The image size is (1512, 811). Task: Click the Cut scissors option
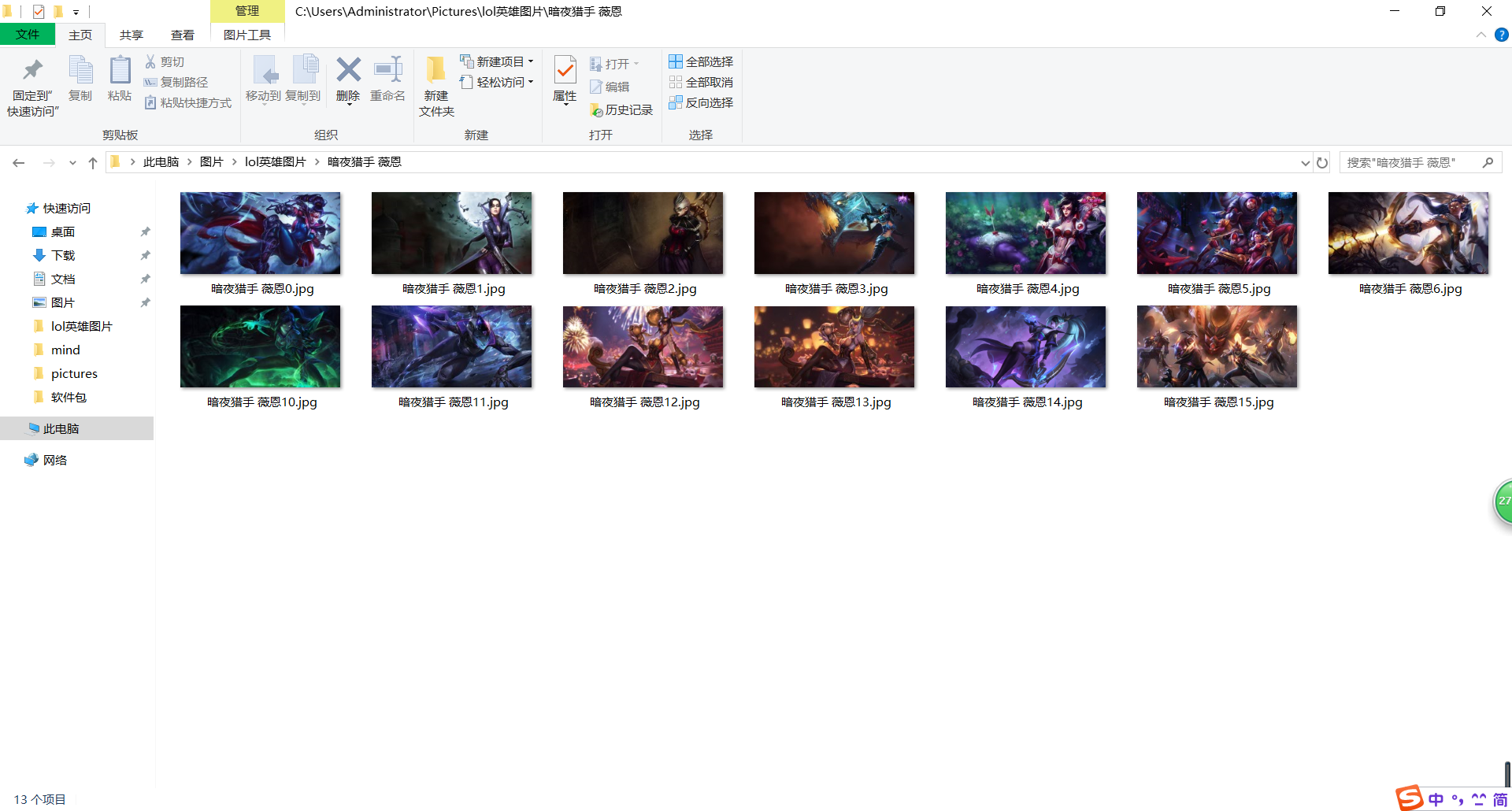tap(165, 61)
